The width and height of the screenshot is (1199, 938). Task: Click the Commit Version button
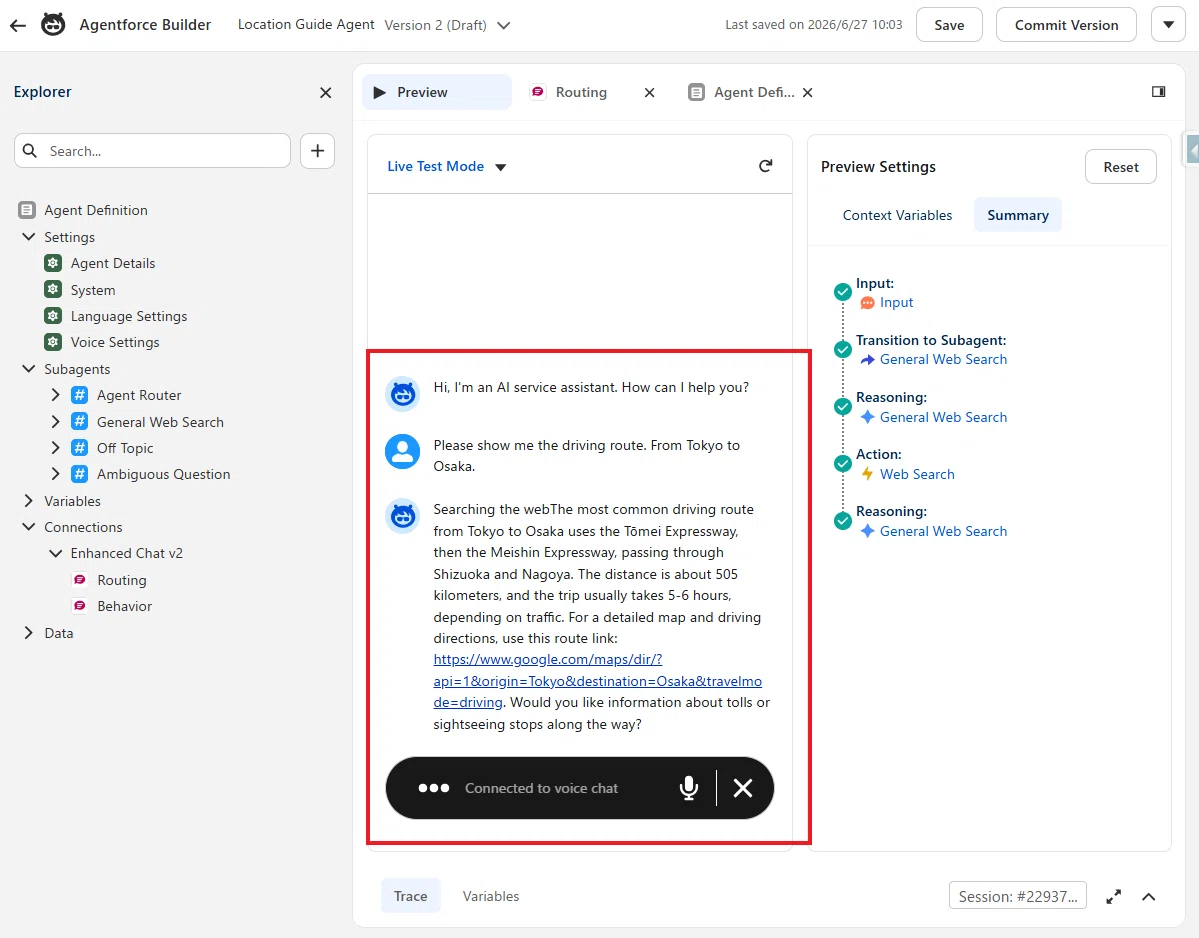tap(1066, 25)
